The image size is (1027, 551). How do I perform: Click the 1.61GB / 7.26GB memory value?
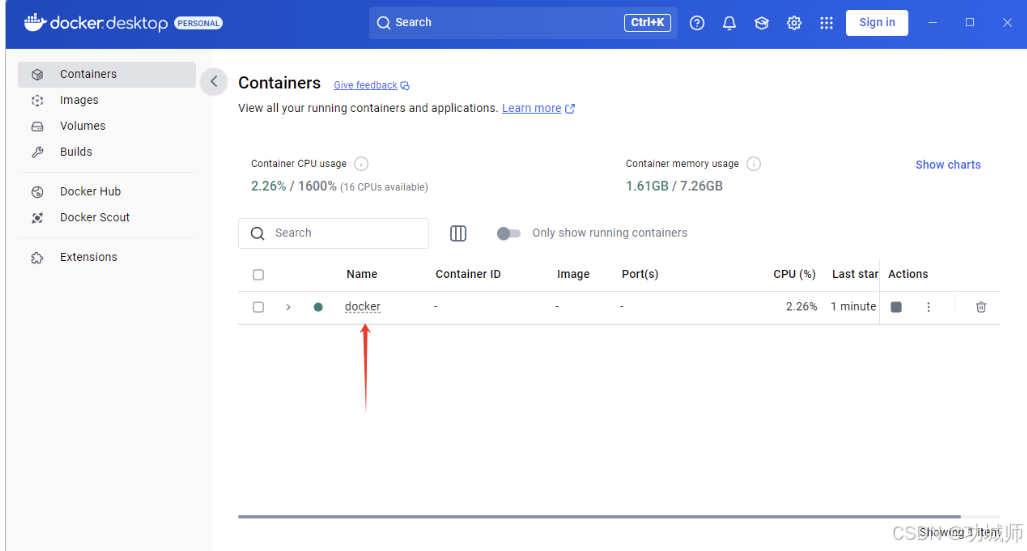pyautogui.click(x=674, y=186)
